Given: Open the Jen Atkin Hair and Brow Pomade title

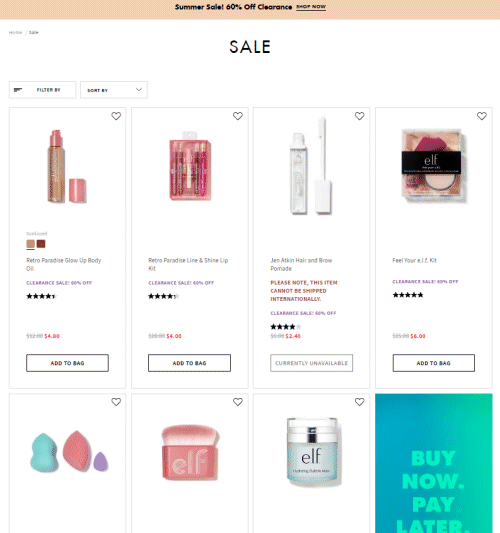Looking at the screenshot, I should [301, 264].
